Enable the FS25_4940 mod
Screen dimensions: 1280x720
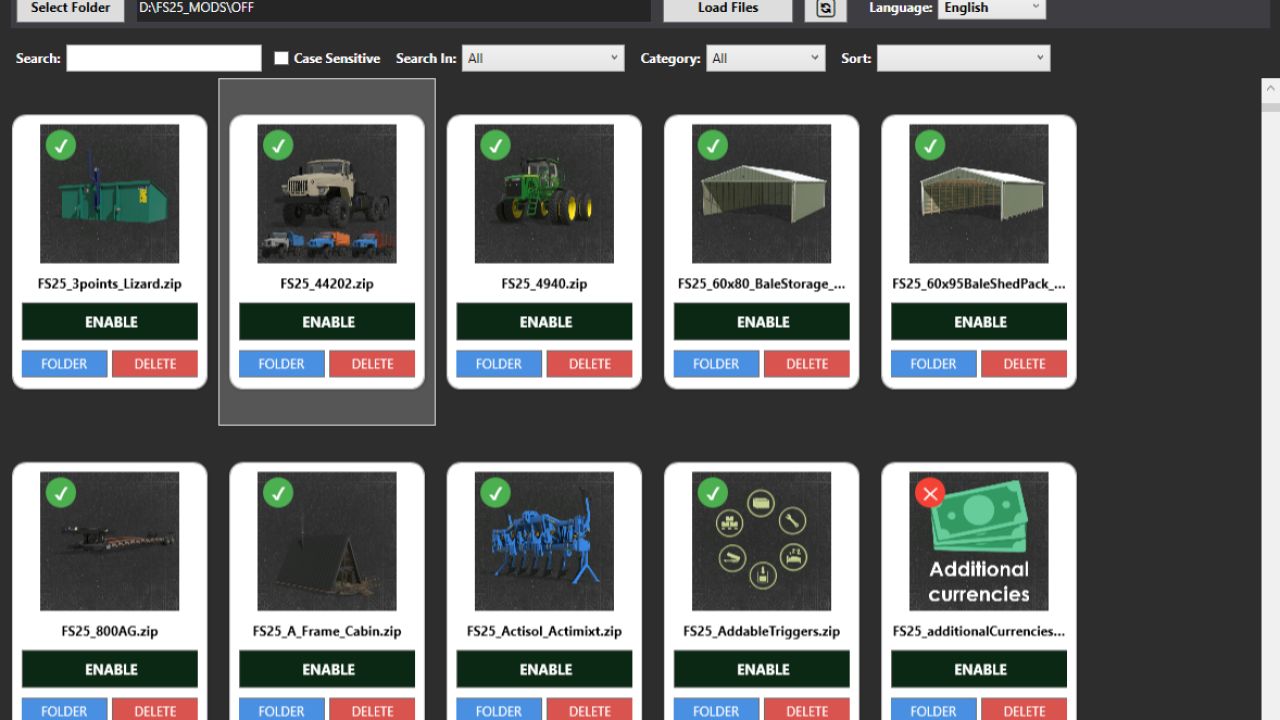(x=543, y=321)
